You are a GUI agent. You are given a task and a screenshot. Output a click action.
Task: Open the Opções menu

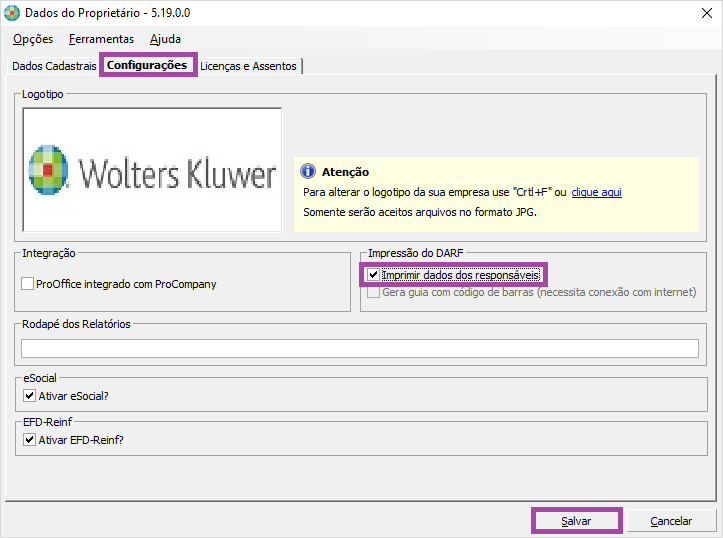pos(33,39)
